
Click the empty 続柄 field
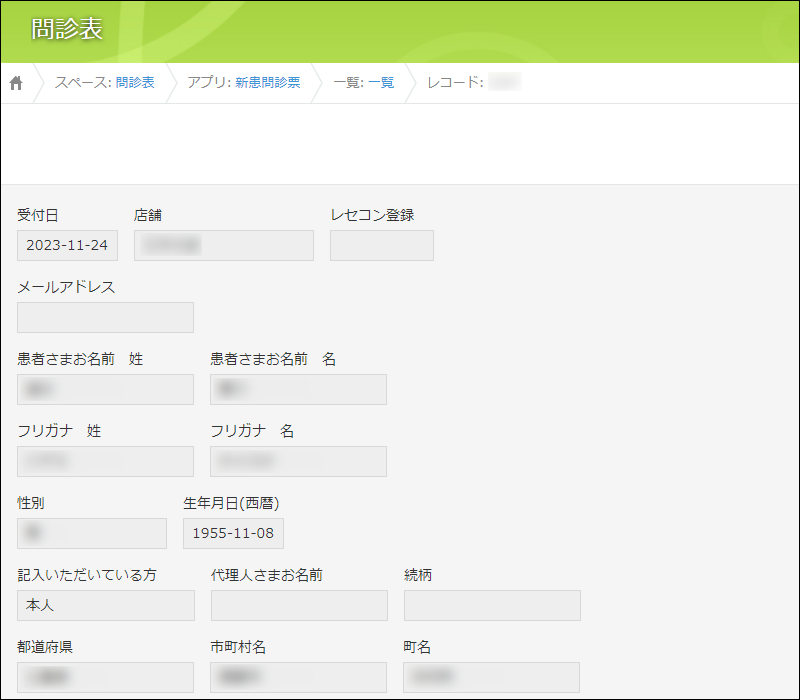coord(492,605)
